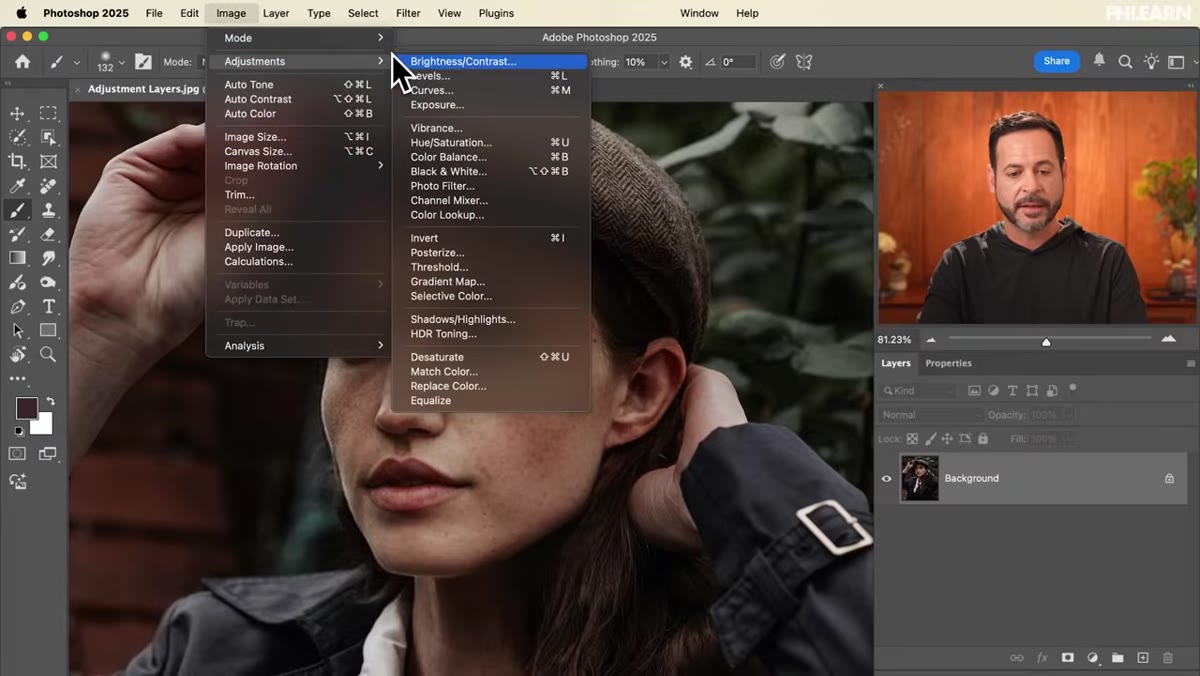
Task: Open the Layers panel flyout menu
Action: tap(1190, 364)
